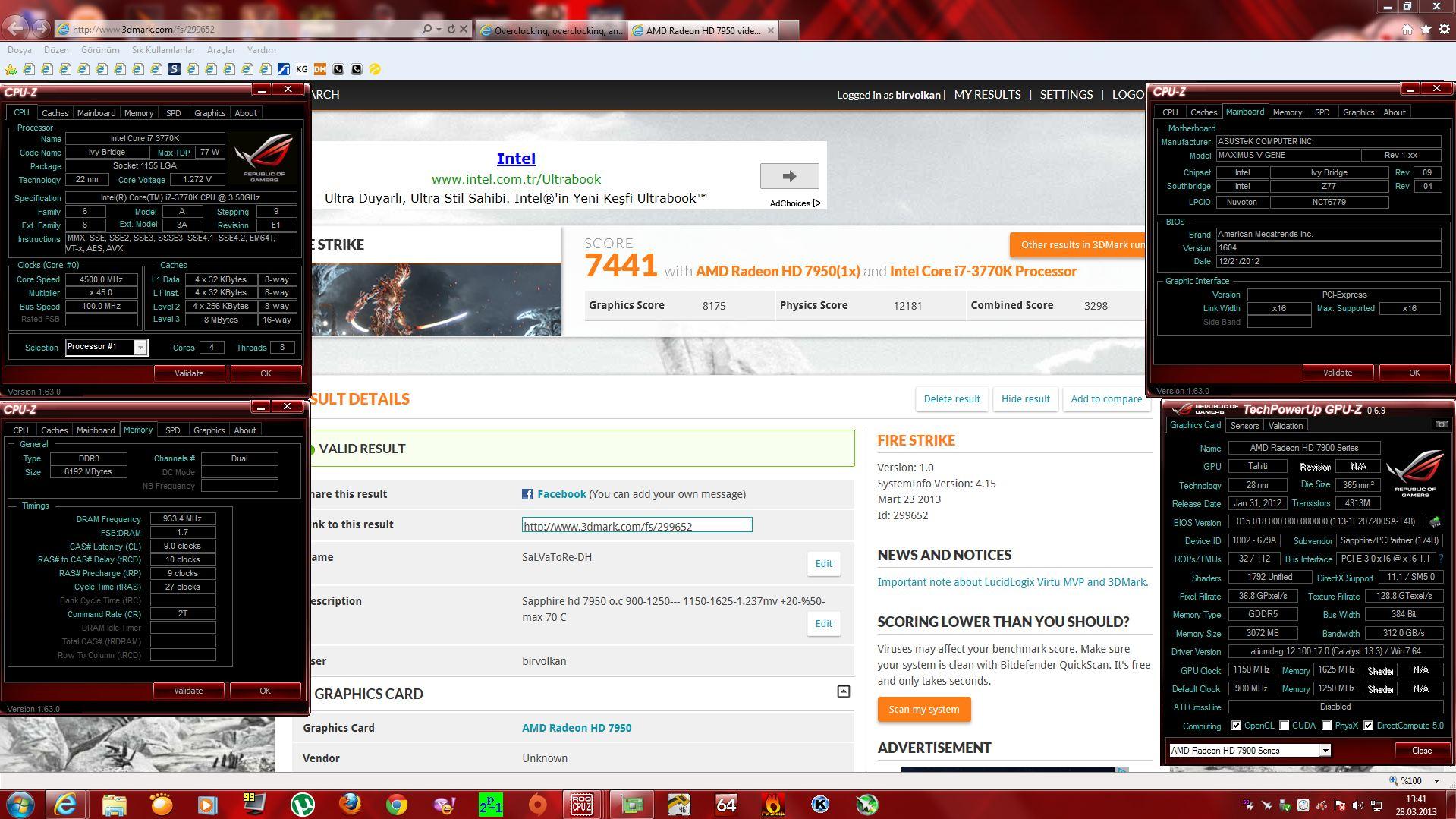Collapse the Graphics Card section expander
Screen dimensions: 1456x819
843,691
